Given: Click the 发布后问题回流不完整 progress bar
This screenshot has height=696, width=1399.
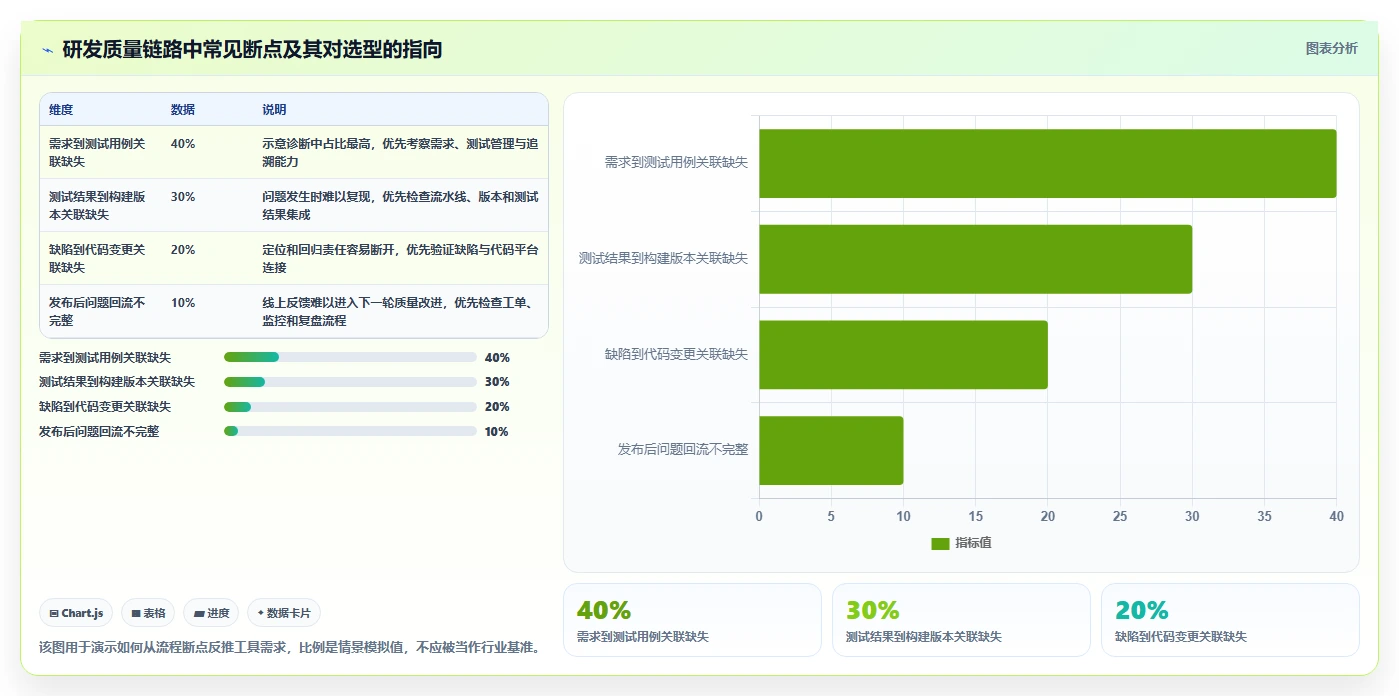Looking at the screenshot, I should tap(350, 431).
